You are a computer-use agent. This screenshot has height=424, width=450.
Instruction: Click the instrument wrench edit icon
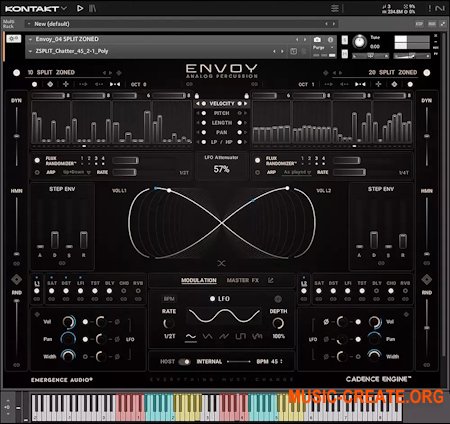point(14,39)
